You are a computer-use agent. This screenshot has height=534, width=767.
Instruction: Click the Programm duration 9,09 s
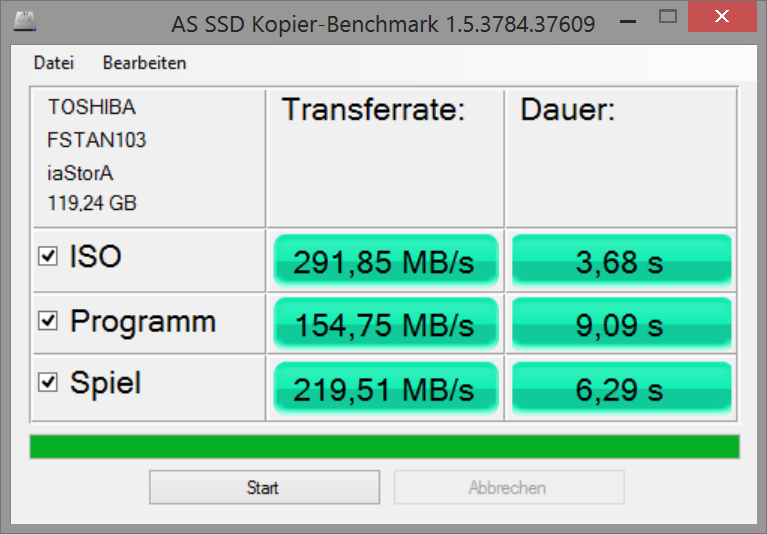621,324
